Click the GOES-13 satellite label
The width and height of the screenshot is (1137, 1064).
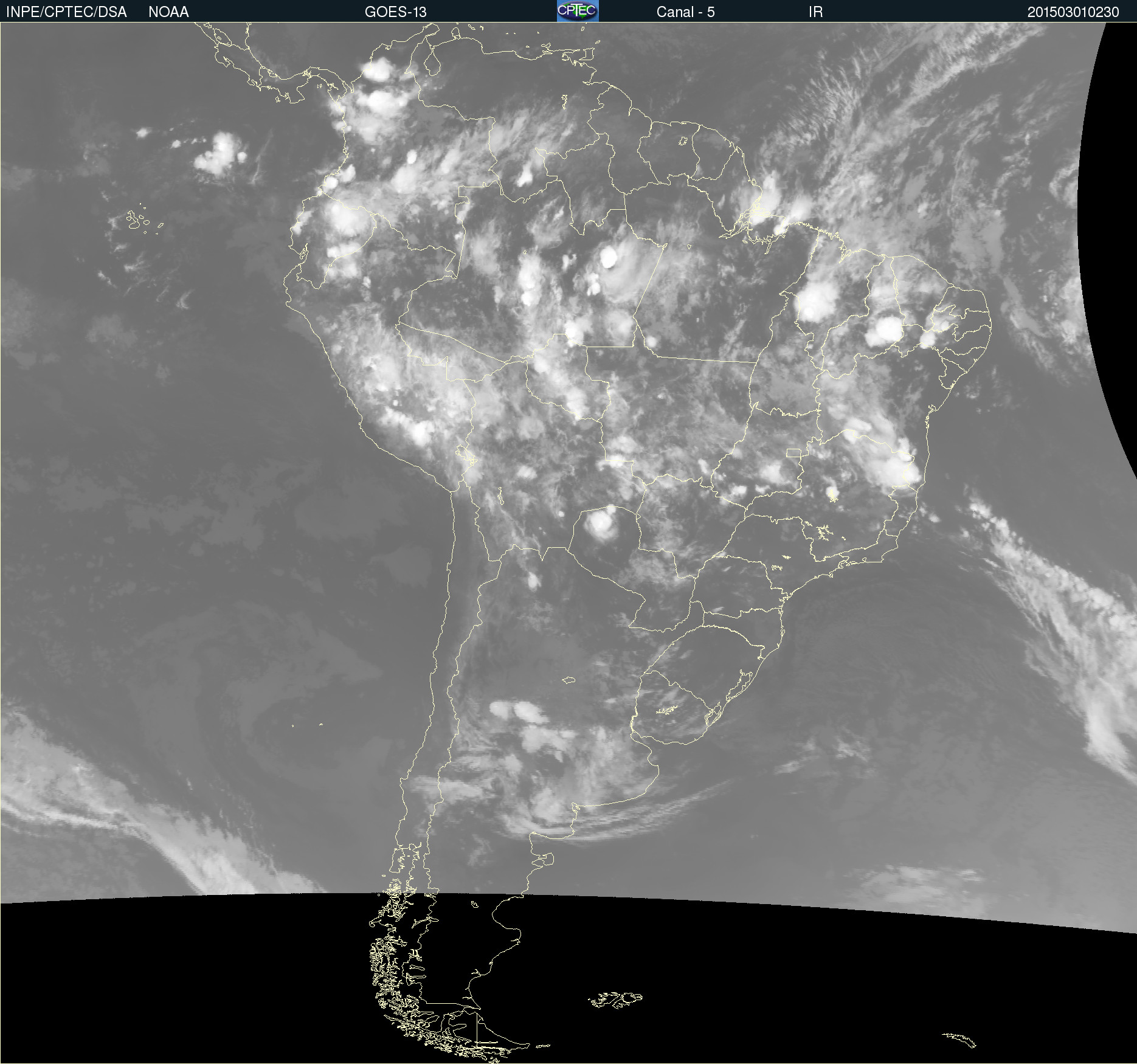[395, 12]
